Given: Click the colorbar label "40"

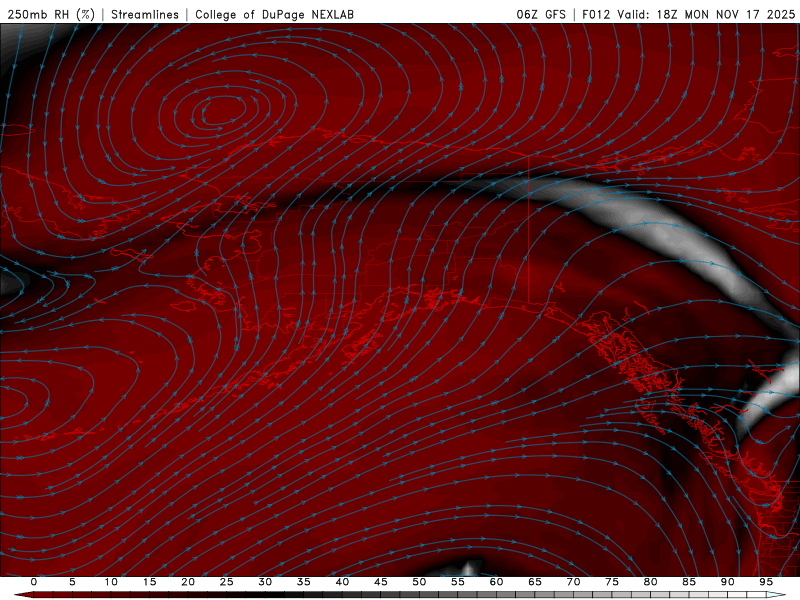Looking at the screenshot, I should pyautogui.click(x=342, y=582).
